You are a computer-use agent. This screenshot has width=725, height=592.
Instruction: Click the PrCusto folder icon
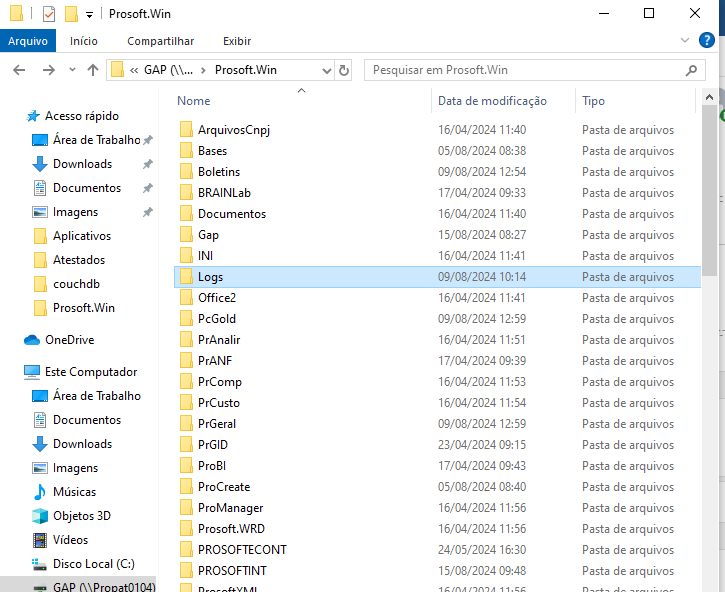[x=186, y=402]
